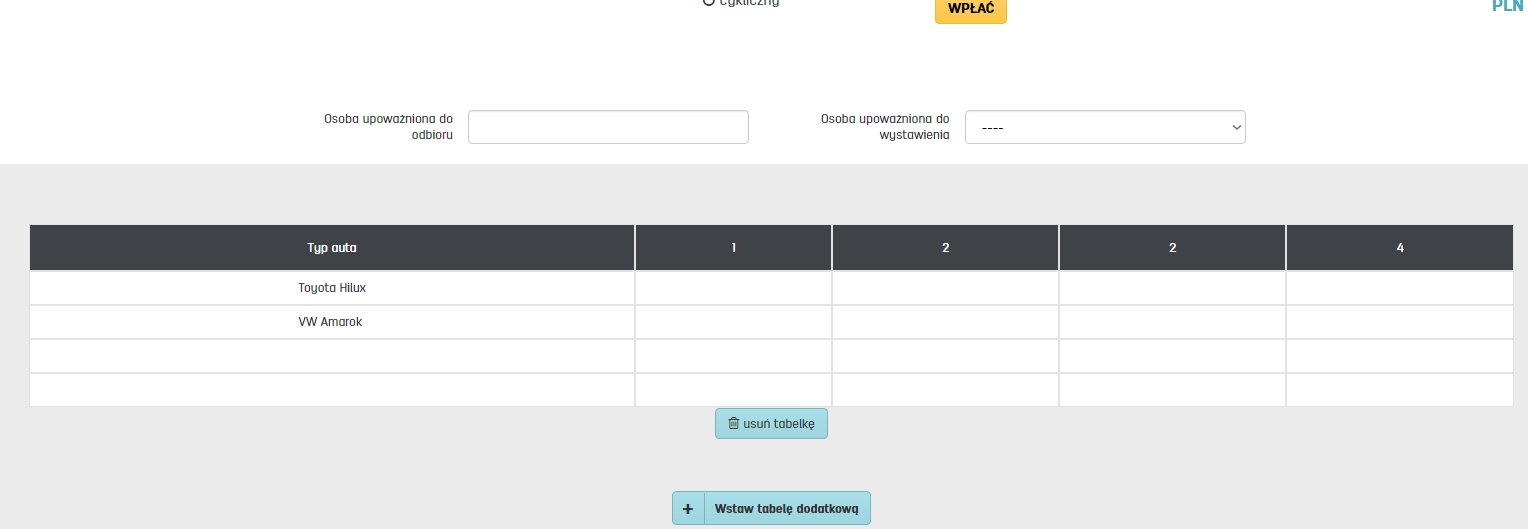Click the column header labeled 1
This screenshot has height=529, width=1528.
tap(733, 247)
